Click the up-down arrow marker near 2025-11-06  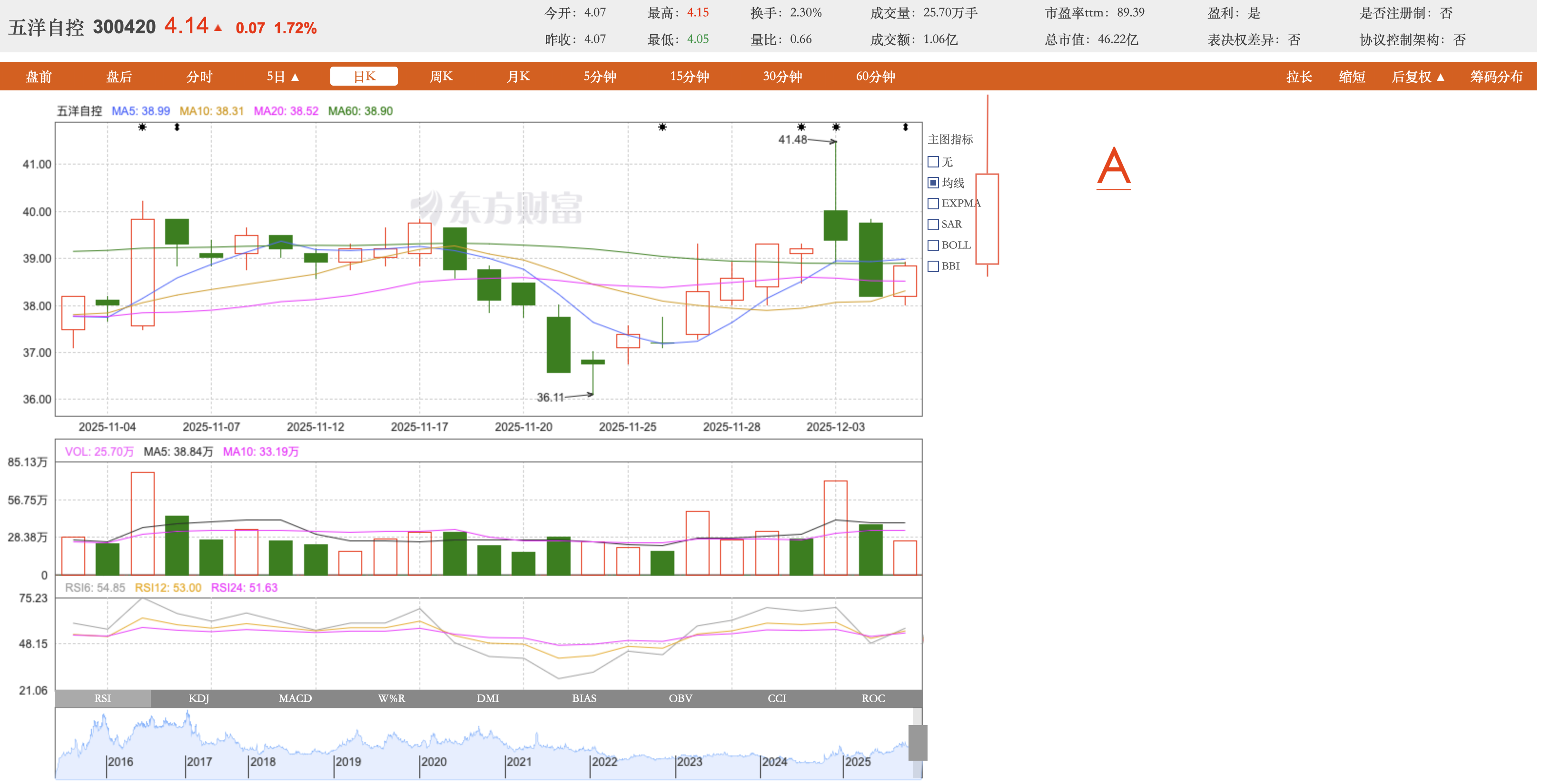pos(177,127)
